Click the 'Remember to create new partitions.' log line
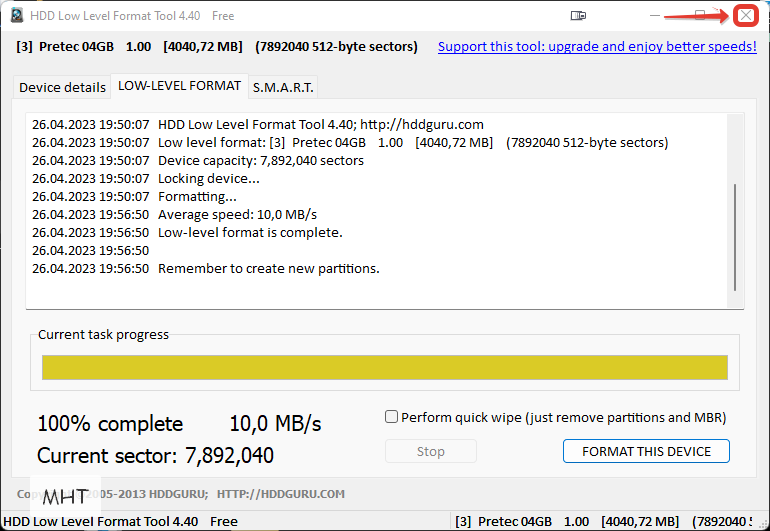 [x=269, y=269]
